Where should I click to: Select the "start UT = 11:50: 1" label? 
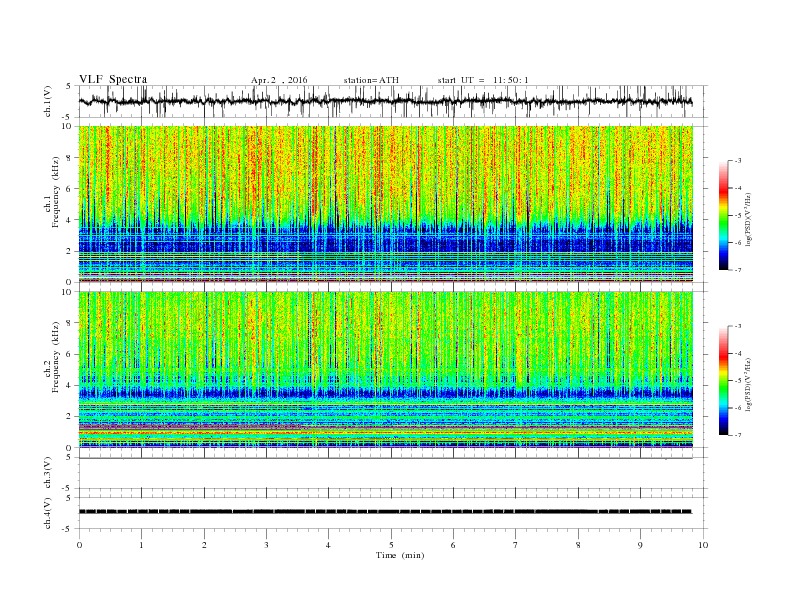483,80
